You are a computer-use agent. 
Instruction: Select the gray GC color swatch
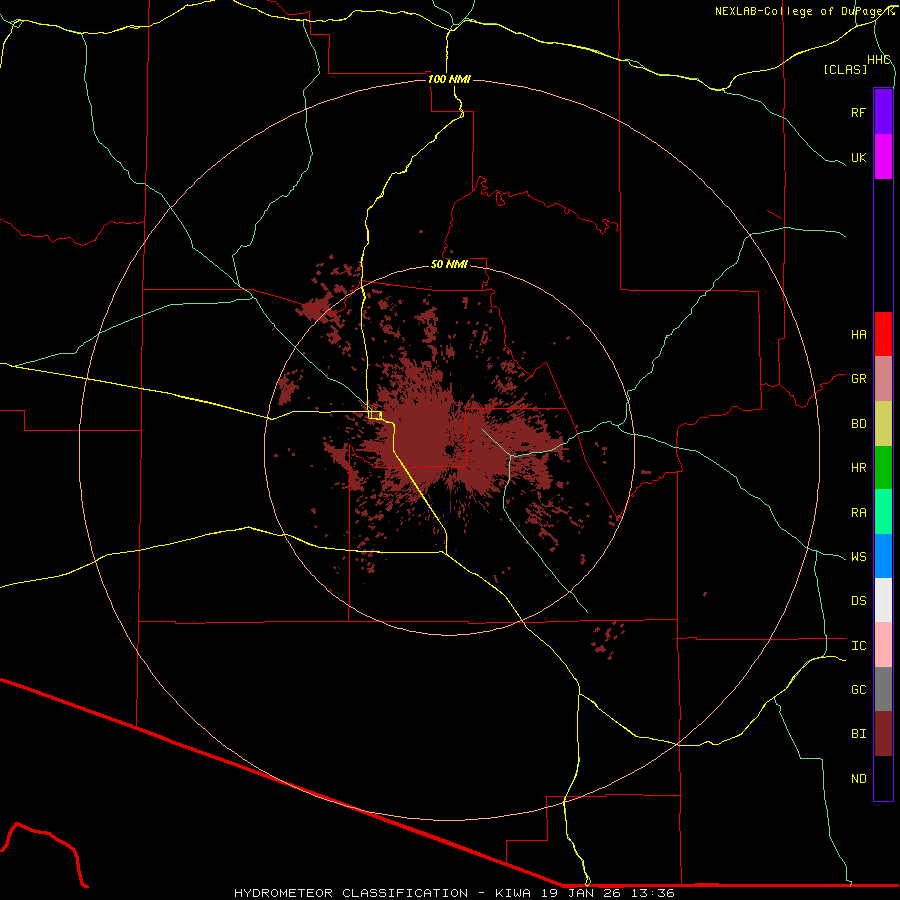point(883,689)
